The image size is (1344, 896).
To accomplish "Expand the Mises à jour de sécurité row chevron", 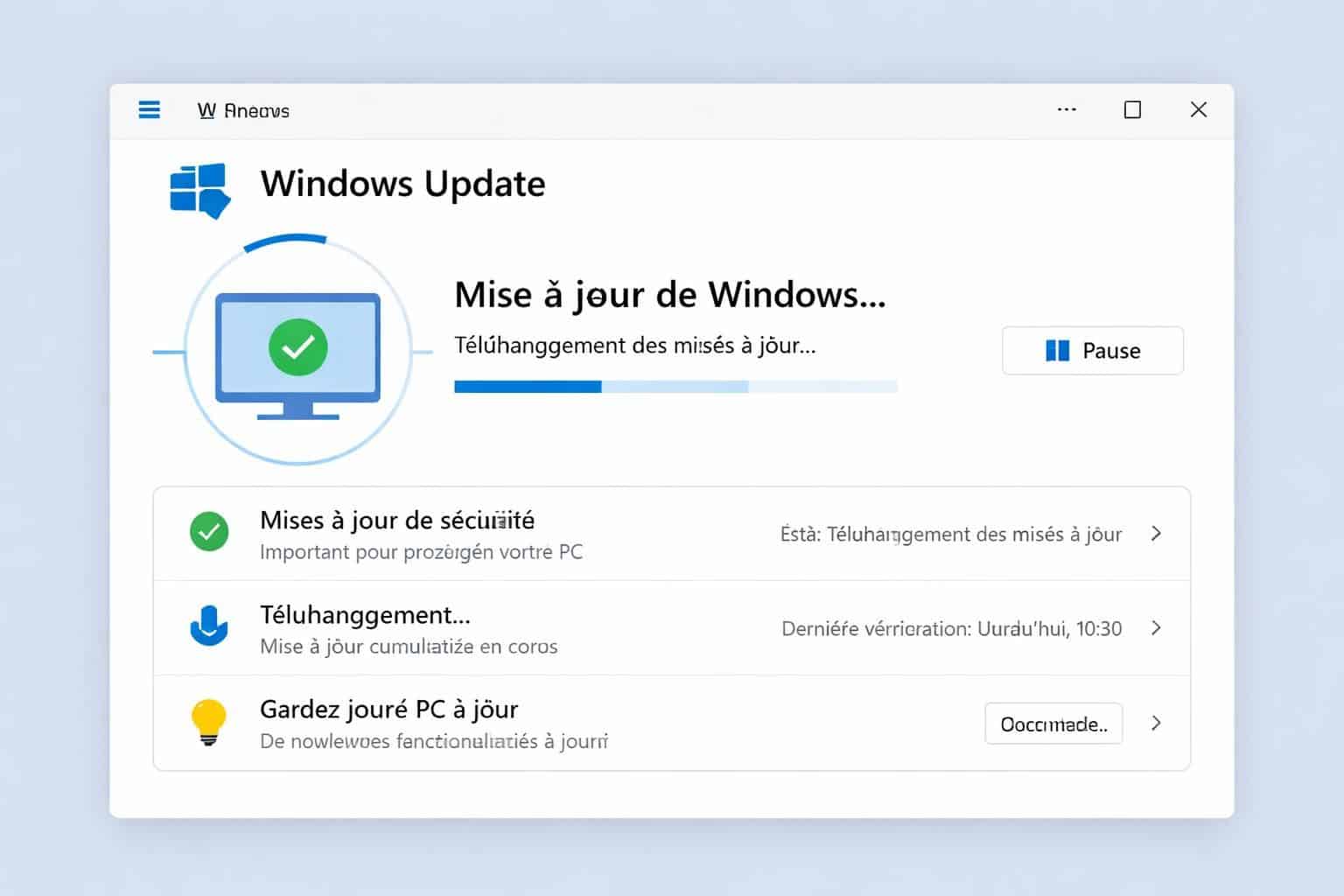I will coord(1156,534).
